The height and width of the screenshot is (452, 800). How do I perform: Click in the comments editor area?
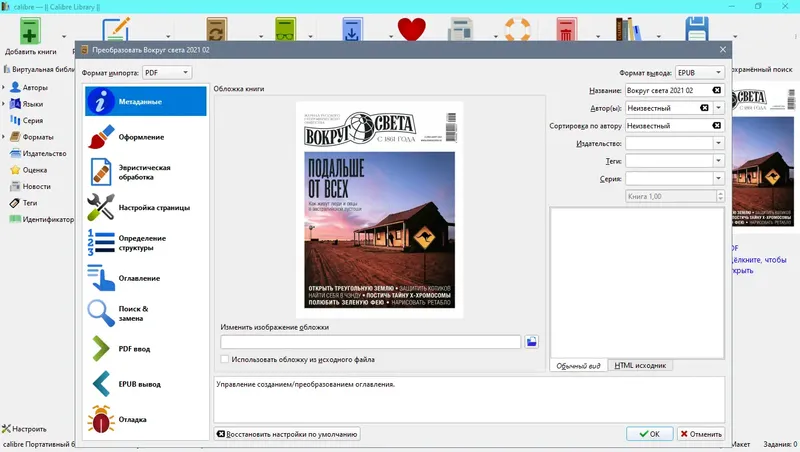click(637, 283)
